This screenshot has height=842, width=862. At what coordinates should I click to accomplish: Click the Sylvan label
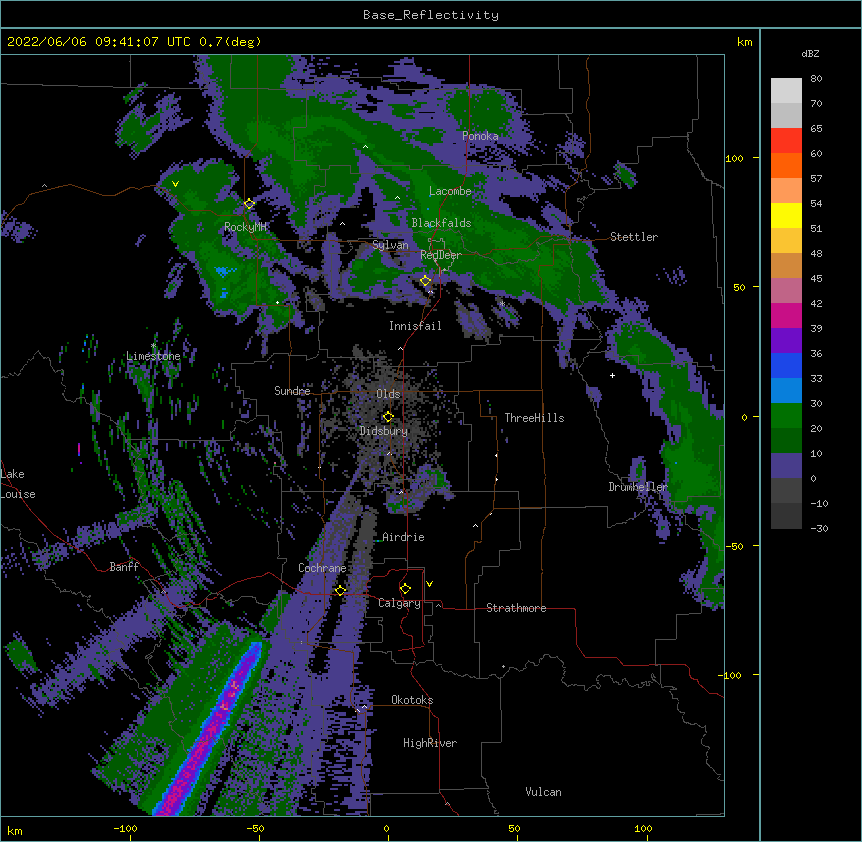(390, 245)
